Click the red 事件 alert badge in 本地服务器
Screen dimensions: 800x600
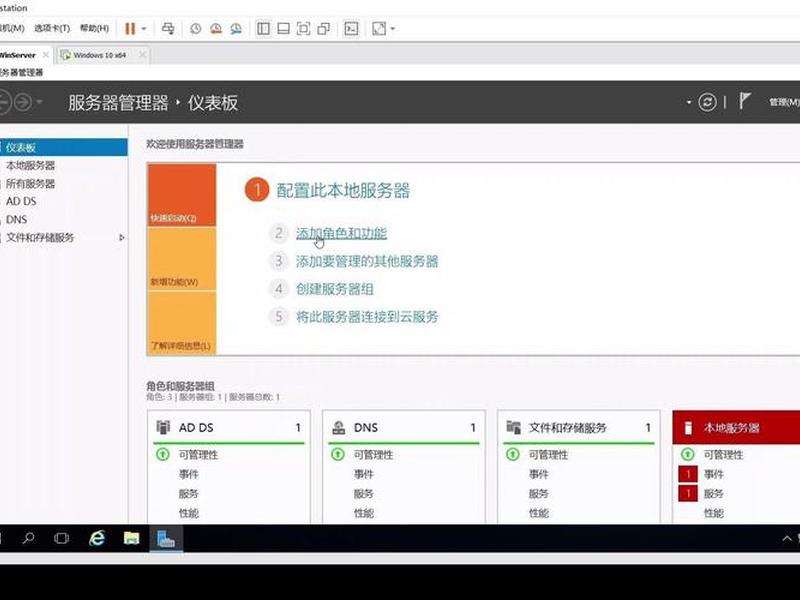(x=688, y=474)
